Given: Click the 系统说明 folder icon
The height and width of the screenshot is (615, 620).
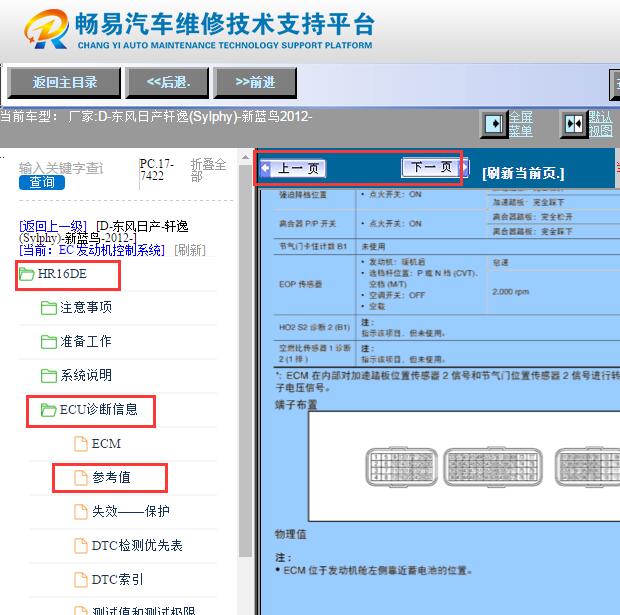Looking at the screenshot, I should pyautogui.click(x=49, y=376).
